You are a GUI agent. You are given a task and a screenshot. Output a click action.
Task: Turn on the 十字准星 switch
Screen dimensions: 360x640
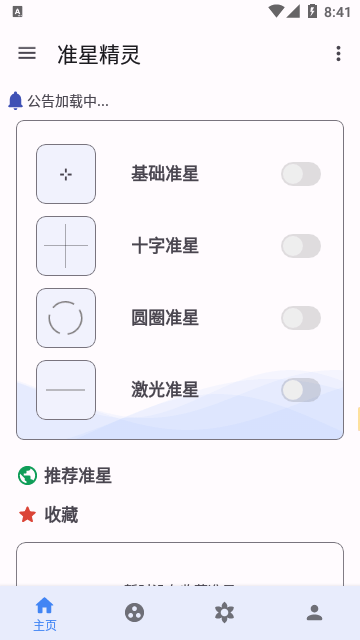tap(301, 246)
